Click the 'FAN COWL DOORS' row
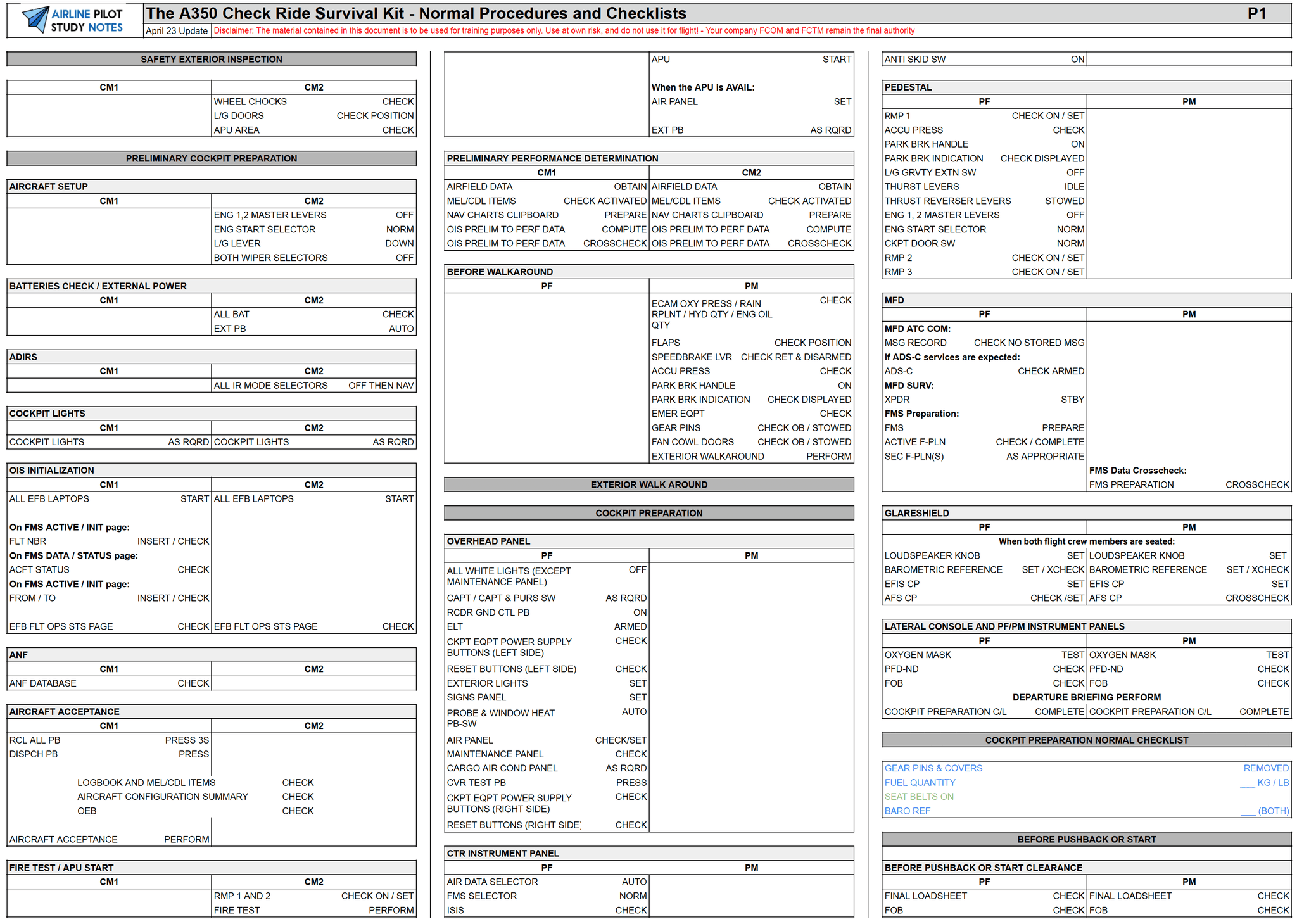Screen dimensions: 1297x924 coord(752,442)
